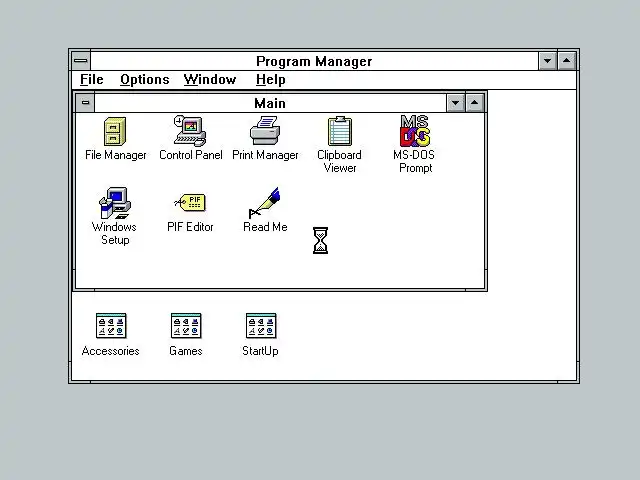640x480 pixels.
Task: Click the 'Print Manager' label text
Action: (x=265, y=155)
